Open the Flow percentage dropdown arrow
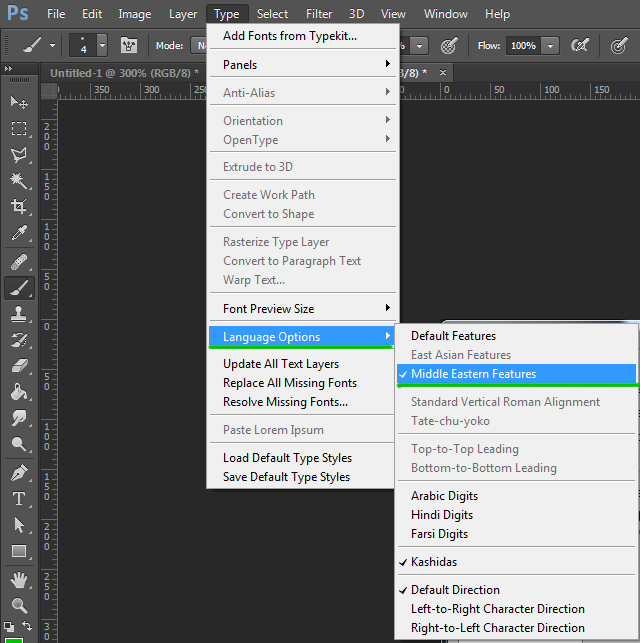Viewport: 640px width, 643px height. point(550,46)
